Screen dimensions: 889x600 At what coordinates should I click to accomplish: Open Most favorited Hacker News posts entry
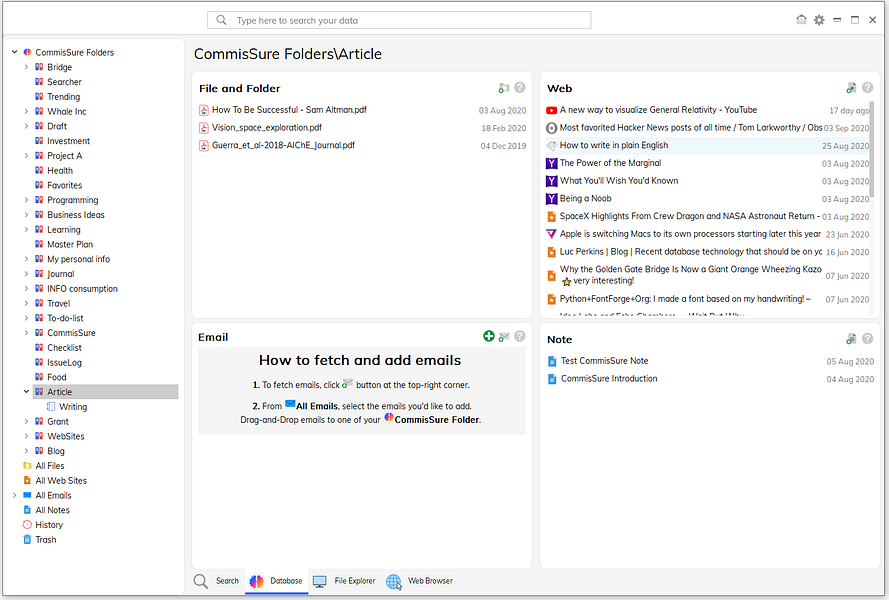pos(691,128)
